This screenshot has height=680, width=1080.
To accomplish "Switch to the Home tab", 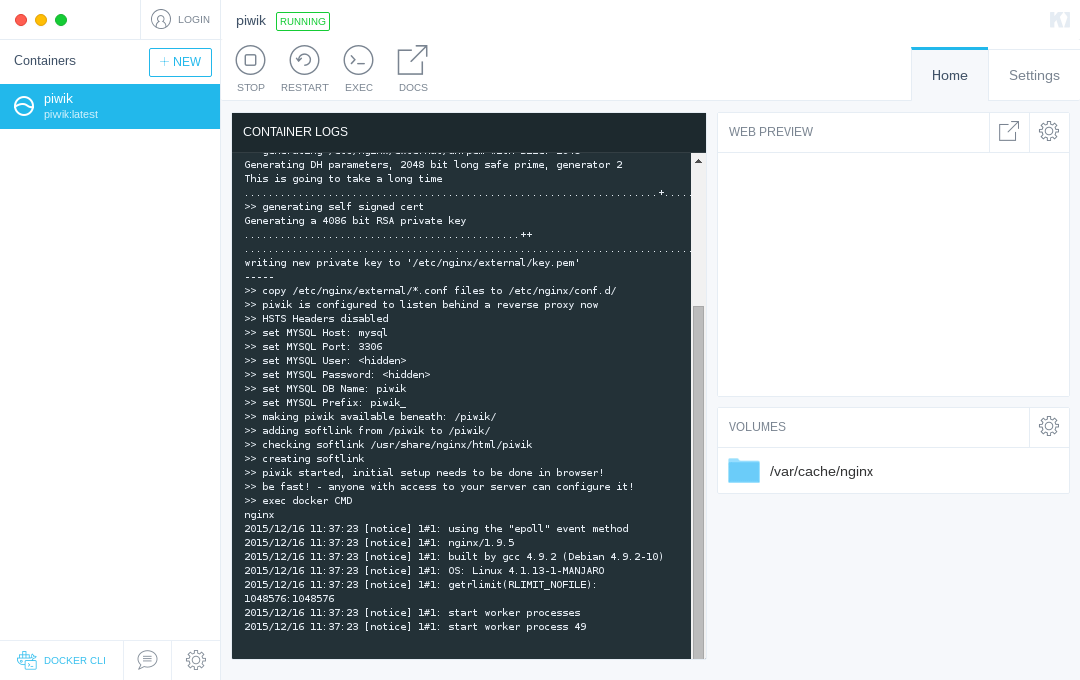I will coord(949,75).
